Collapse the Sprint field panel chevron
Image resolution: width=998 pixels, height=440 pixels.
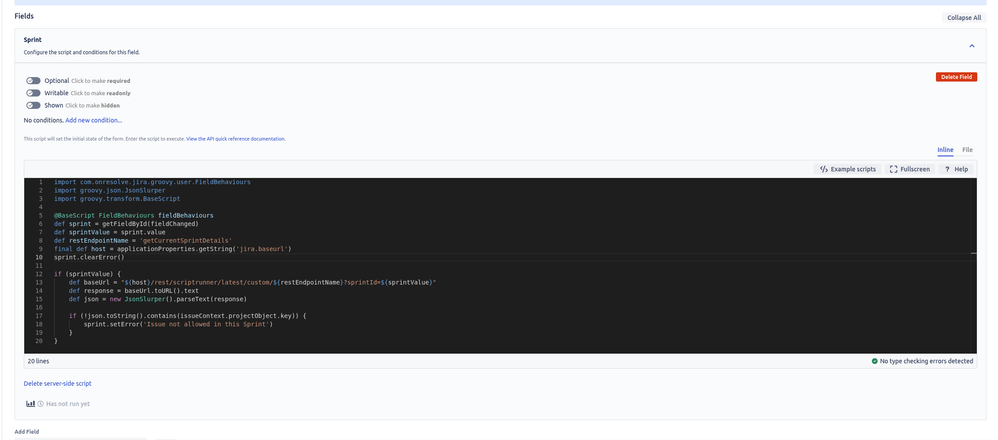coord(972,46)
